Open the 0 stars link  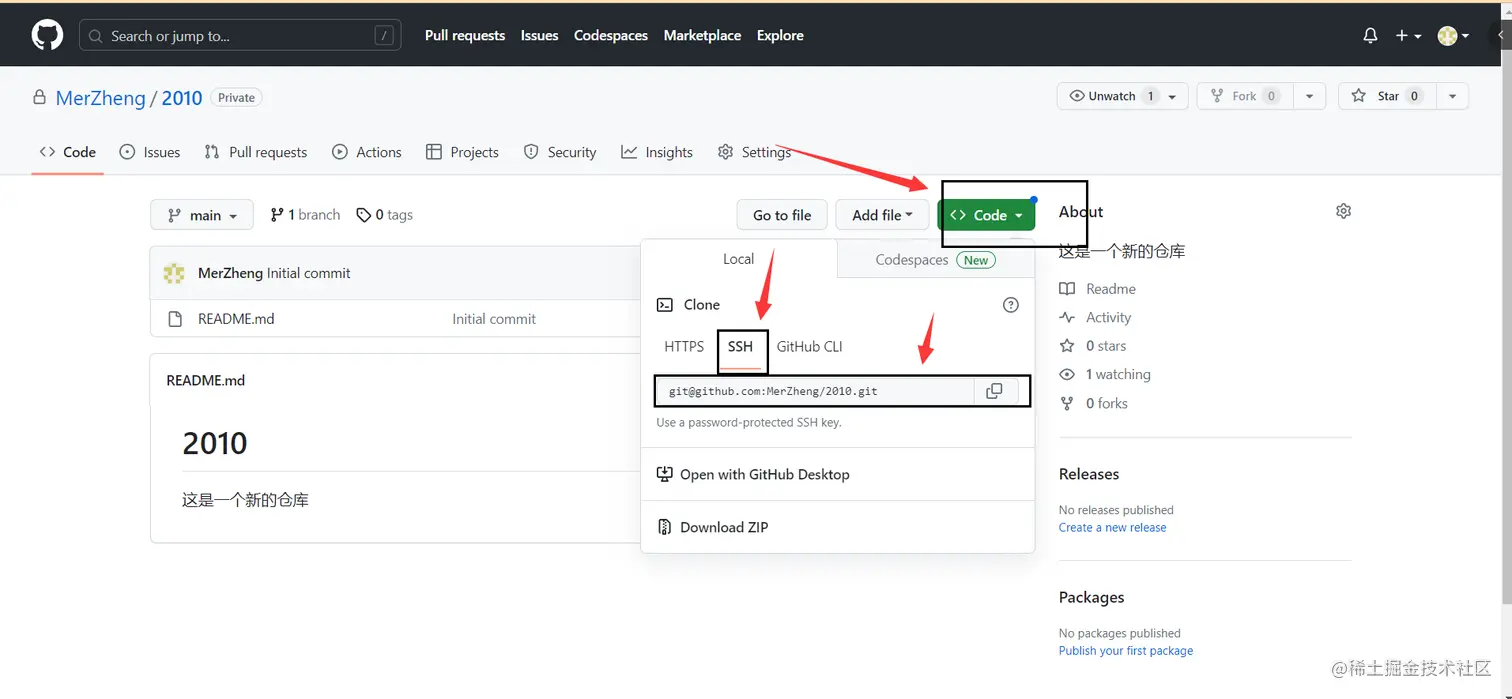(1093, 346)
